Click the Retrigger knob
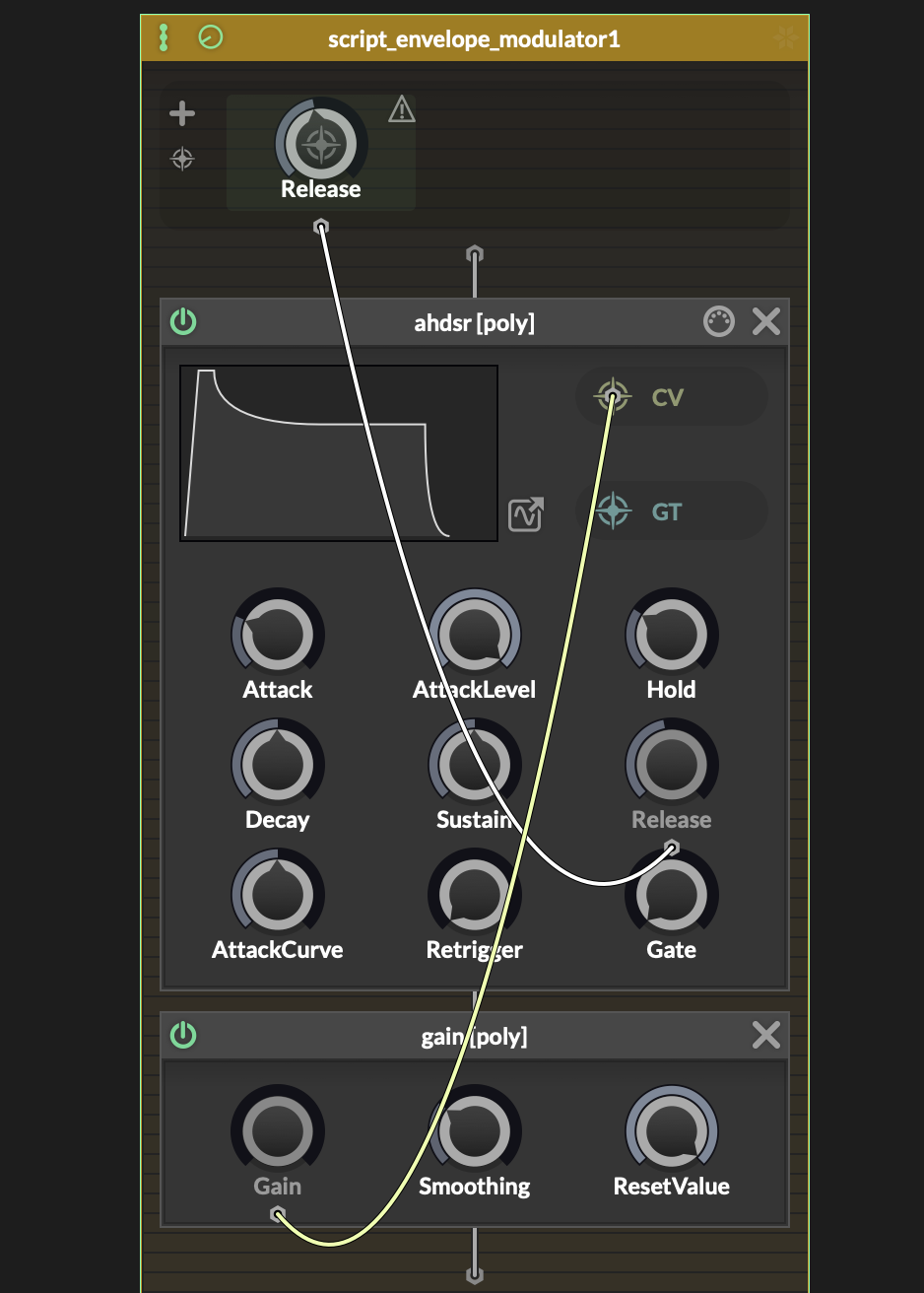924x1293 pixels. 475,895
